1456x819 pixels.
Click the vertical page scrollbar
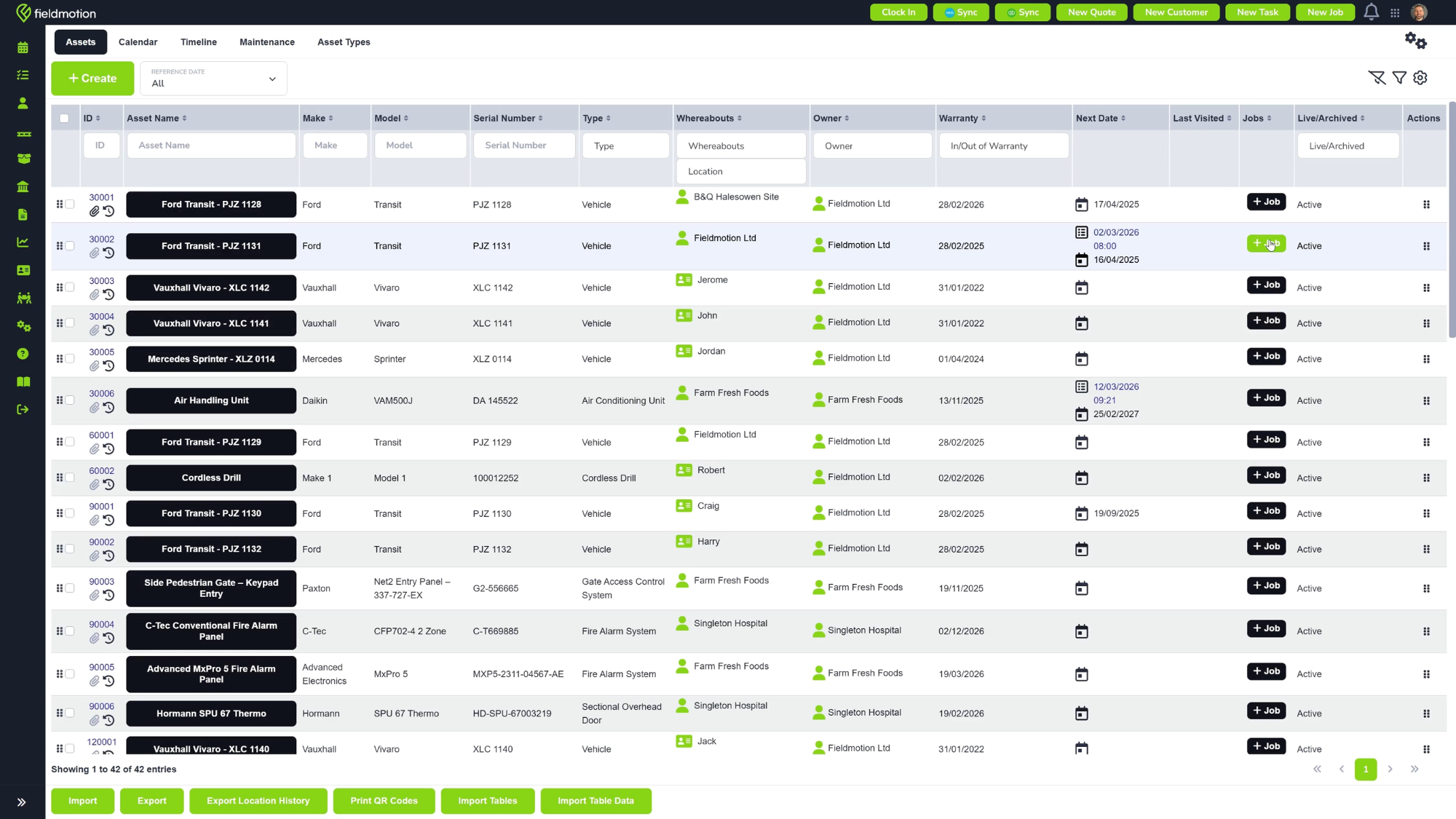coord(1452,218)
